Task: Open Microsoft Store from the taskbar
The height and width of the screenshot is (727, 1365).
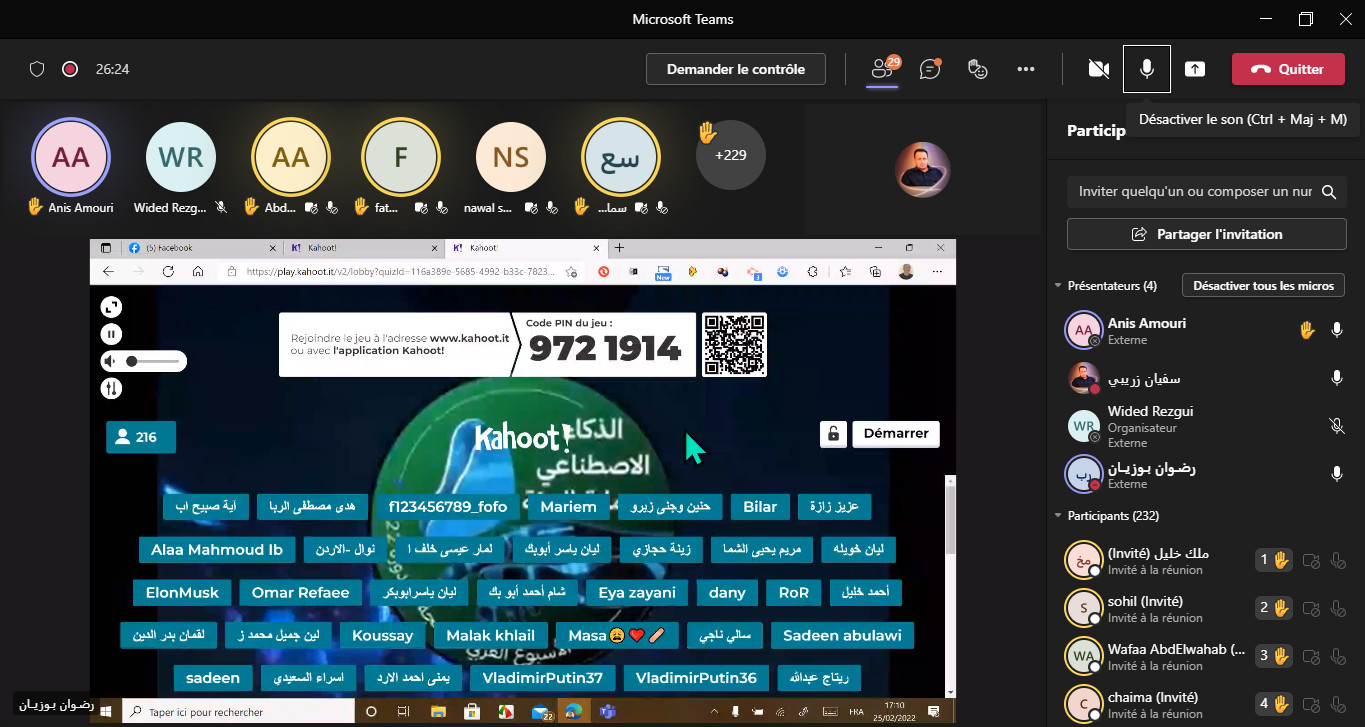Action: [473, 712]
